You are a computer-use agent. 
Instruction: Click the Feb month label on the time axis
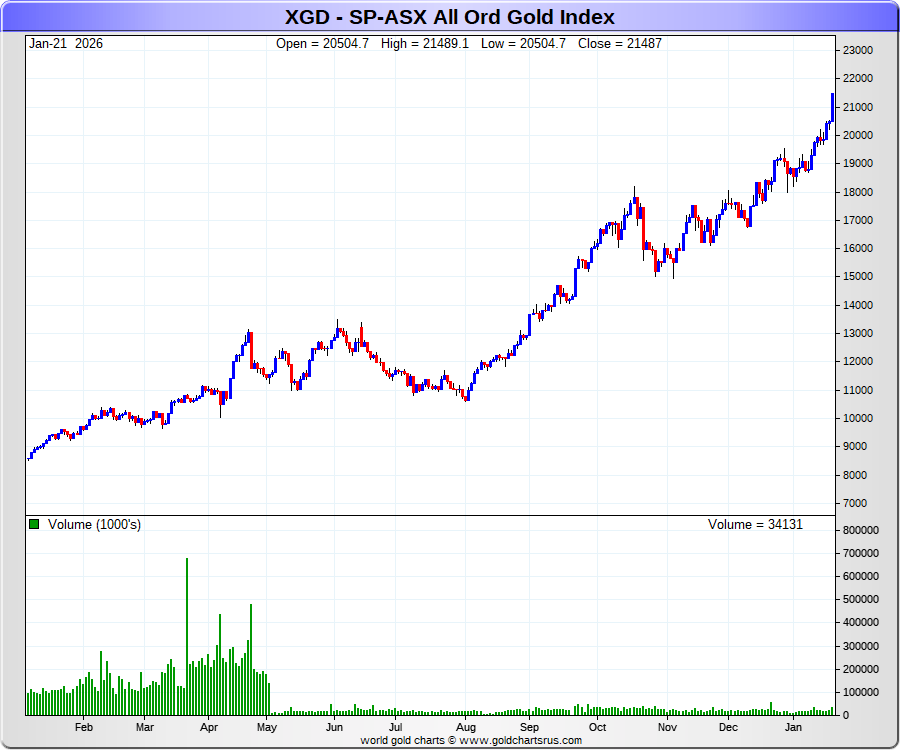pyautogui.click(x=84, y=728)
